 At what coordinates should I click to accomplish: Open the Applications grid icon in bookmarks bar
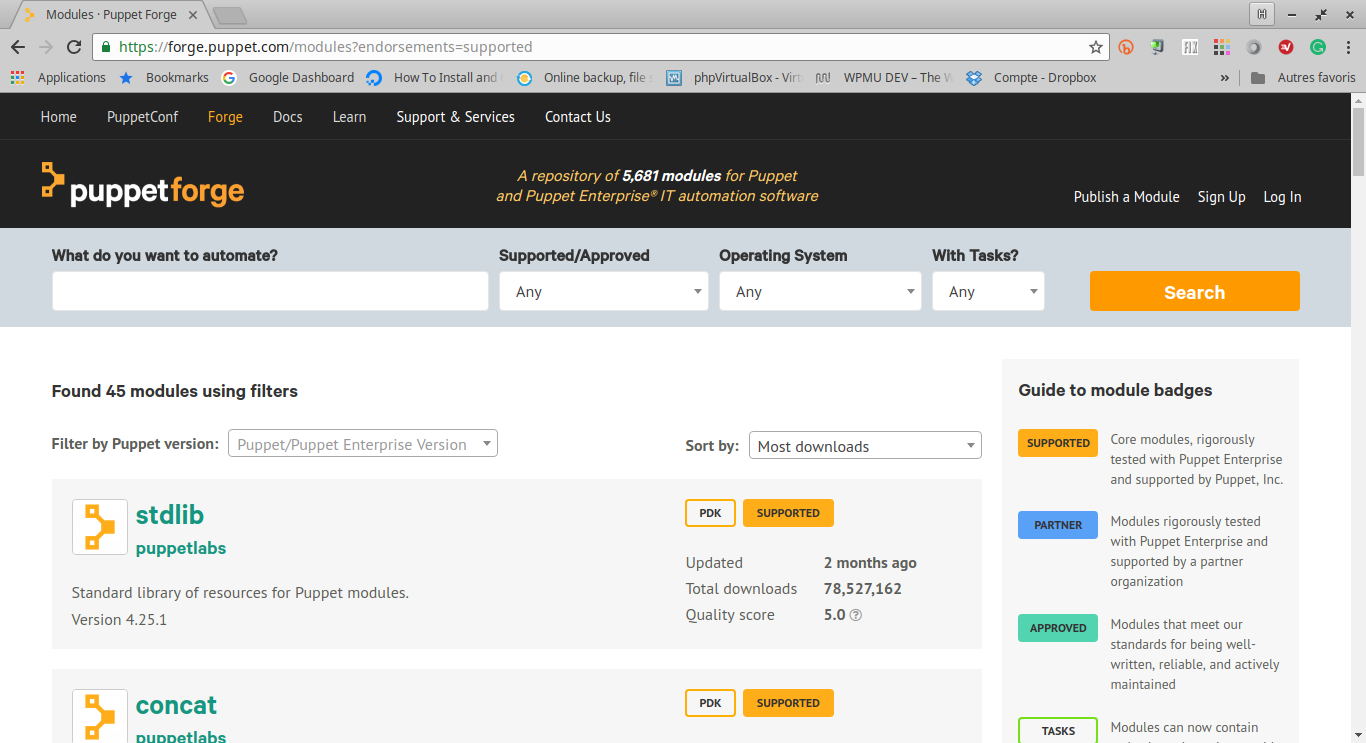(17, 77)
